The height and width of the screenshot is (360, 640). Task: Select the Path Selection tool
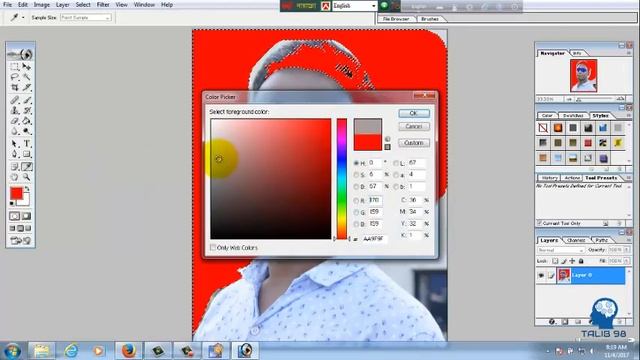click(15, 144)
